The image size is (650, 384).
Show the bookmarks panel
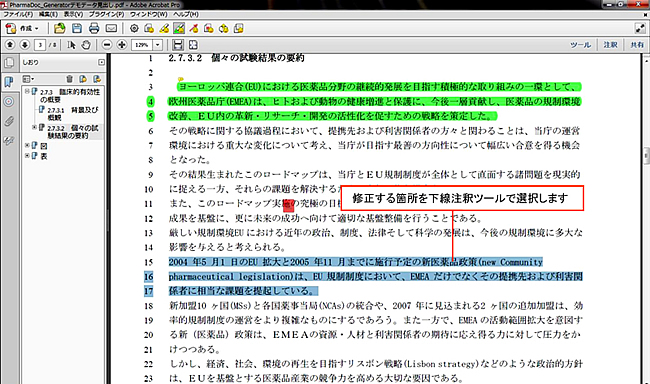click(9, 82)
